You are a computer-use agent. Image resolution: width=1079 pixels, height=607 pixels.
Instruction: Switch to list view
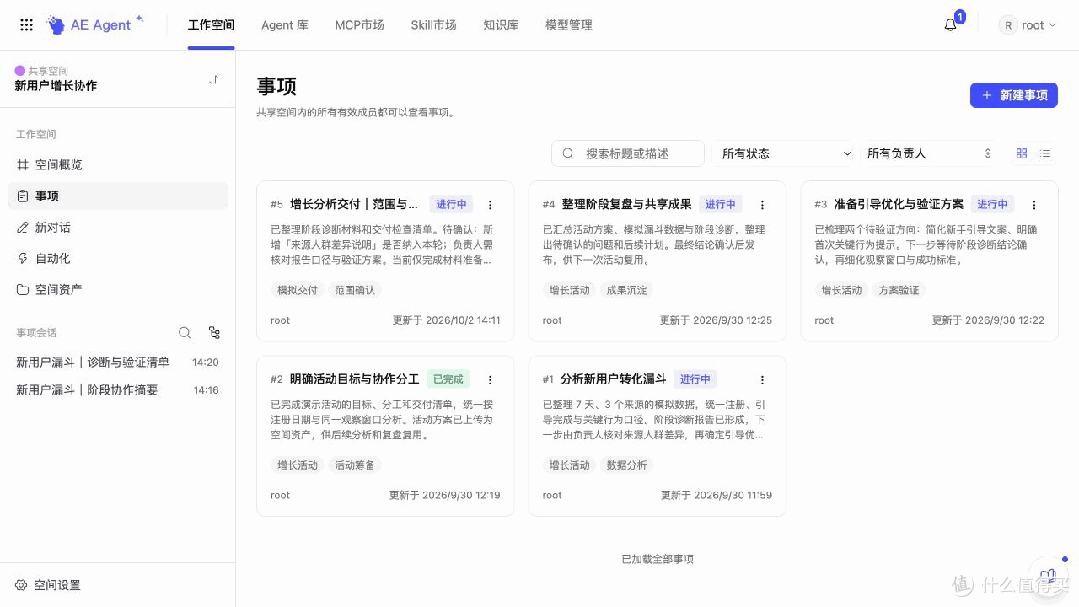tap(1045, 153)
